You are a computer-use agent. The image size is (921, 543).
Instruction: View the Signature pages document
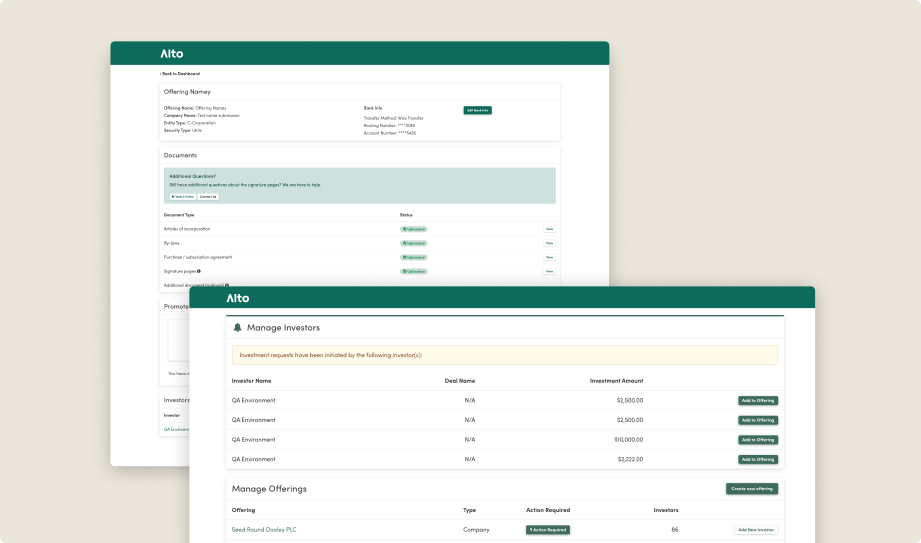click(x=549, y=272)
